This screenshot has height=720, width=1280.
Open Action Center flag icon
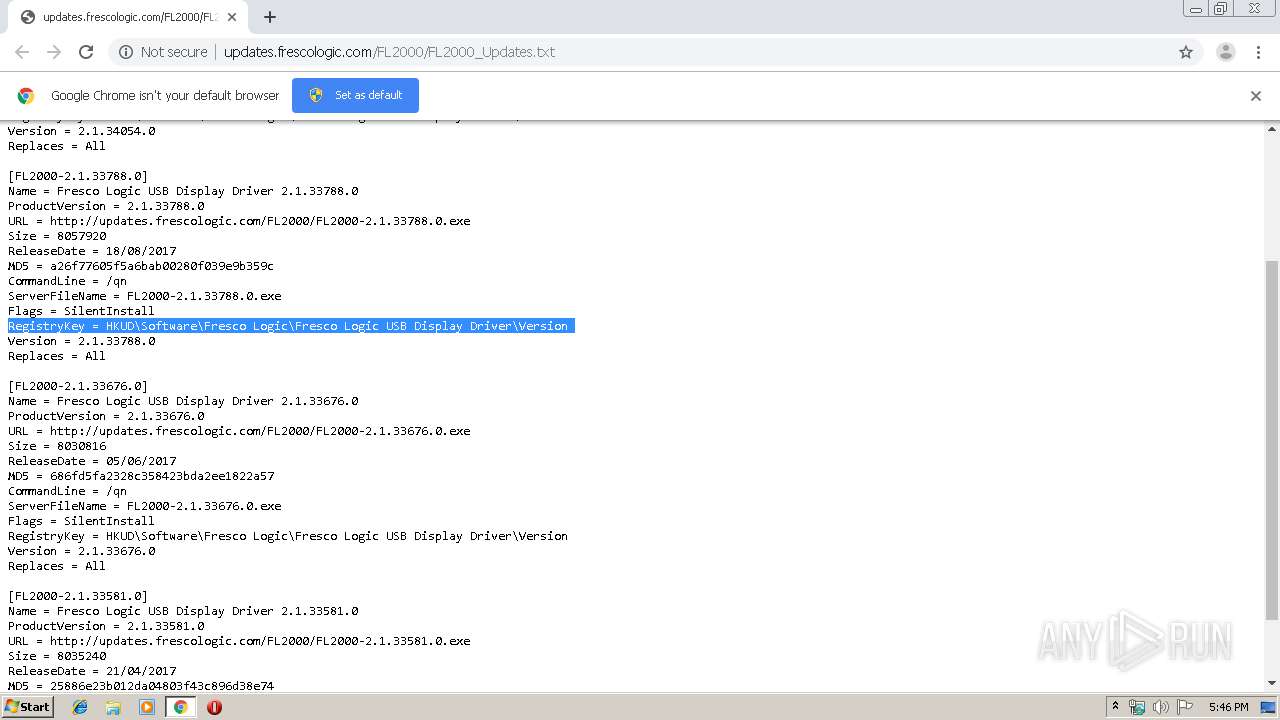point(1185,707)
